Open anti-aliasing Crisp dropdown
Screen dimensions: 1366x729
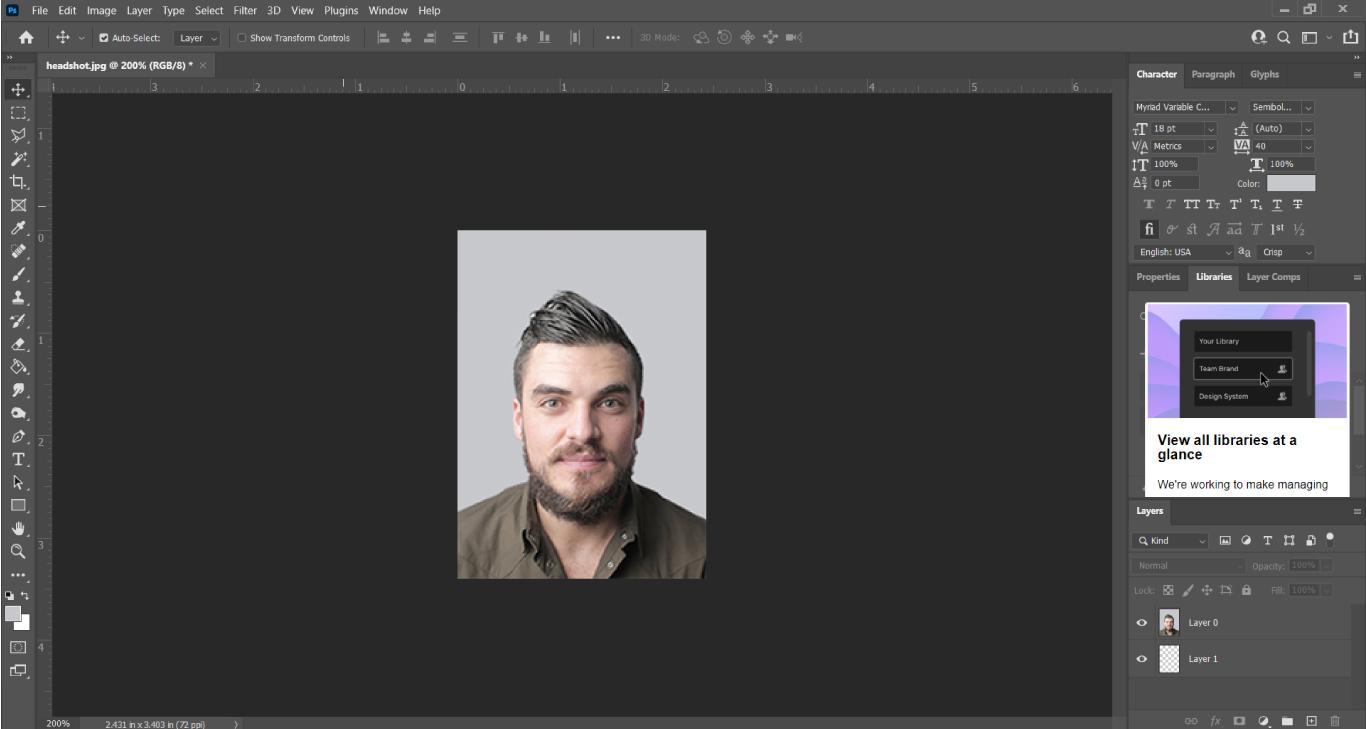(1286, 252)
